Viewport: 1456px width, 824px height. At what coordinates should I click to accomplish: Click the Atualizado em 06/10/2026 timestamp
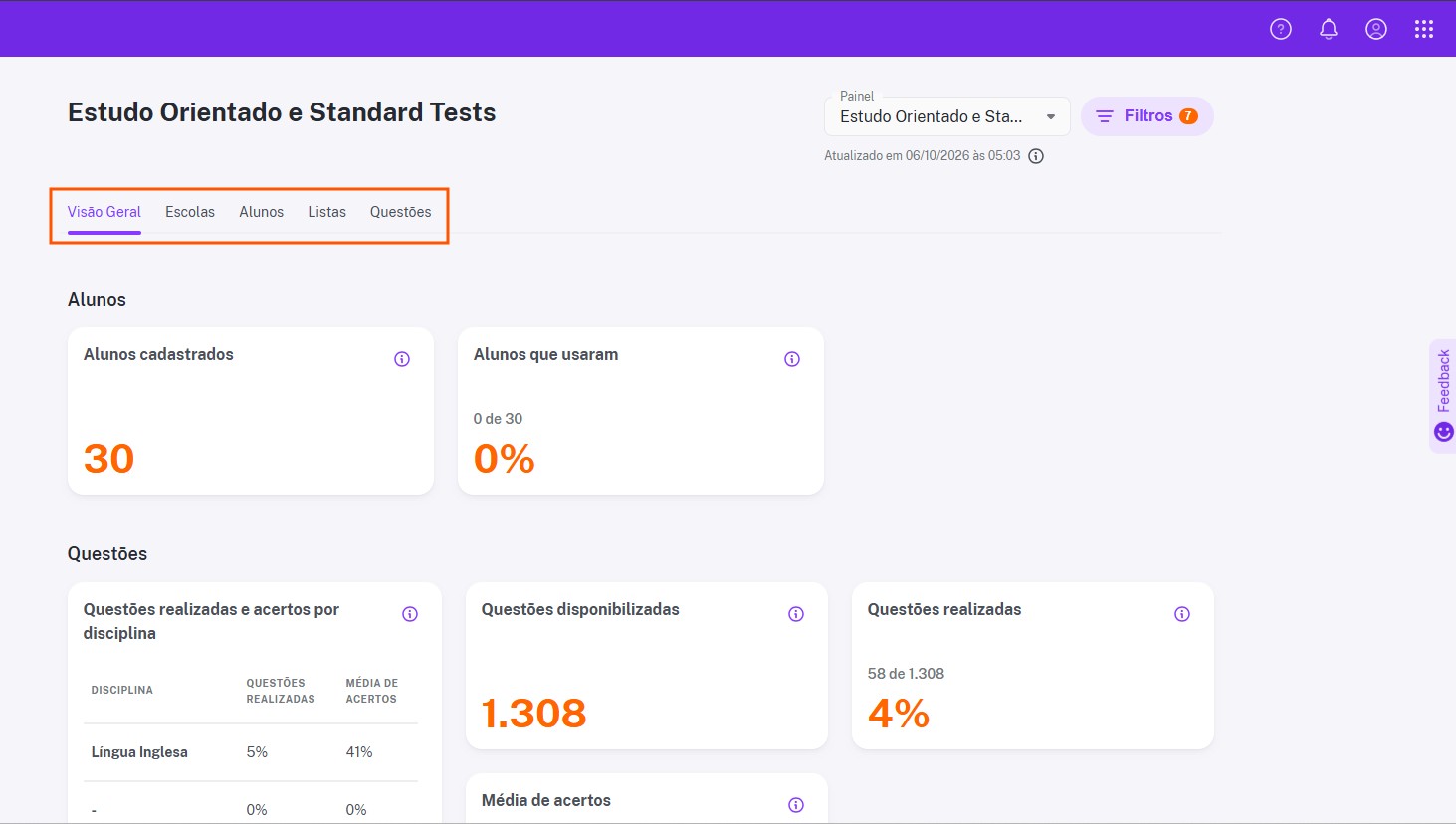923,156
